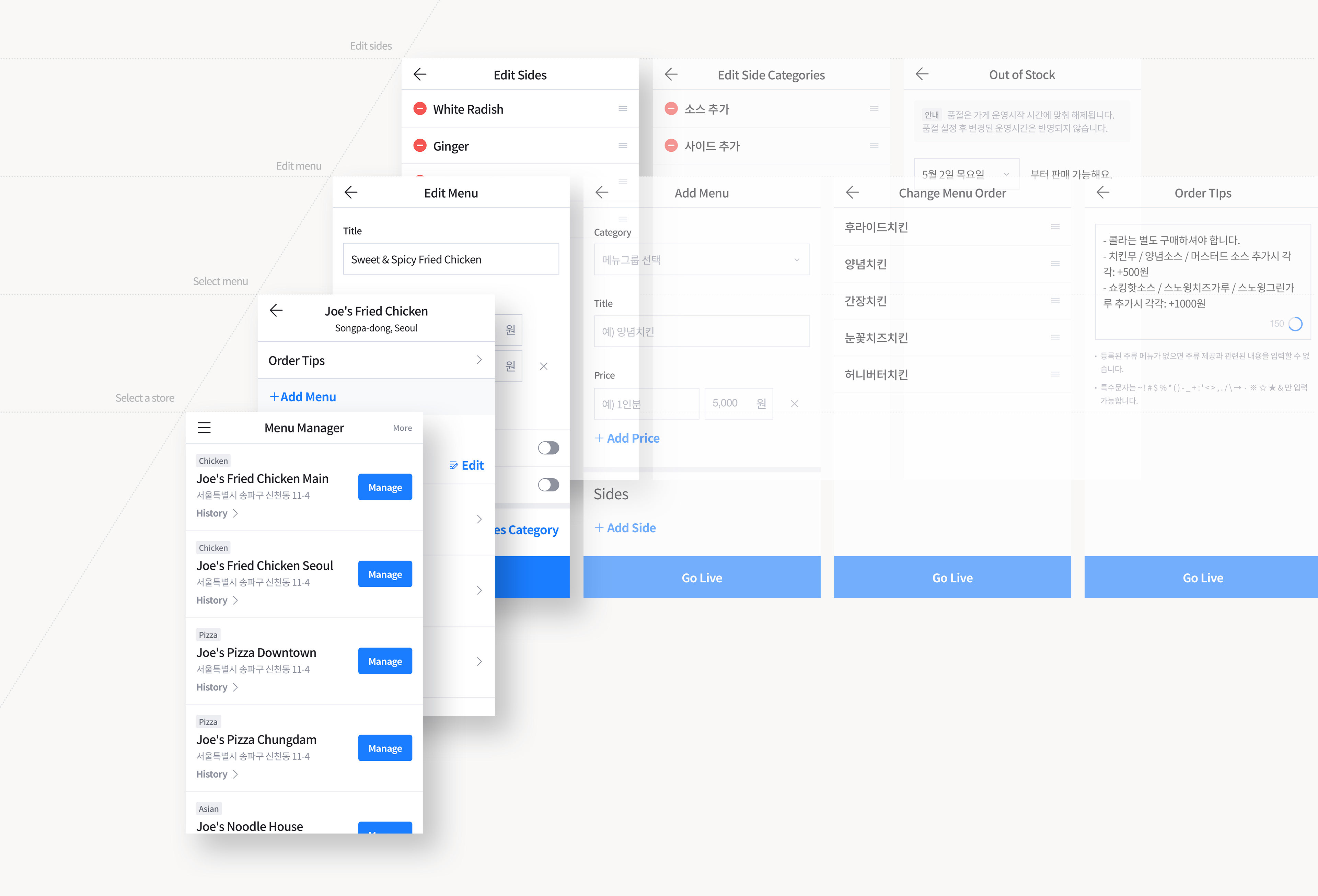Grab the reorder handle for White Radish
The width and height of the screenshot is (1318, 896).
tap(623, 108)
